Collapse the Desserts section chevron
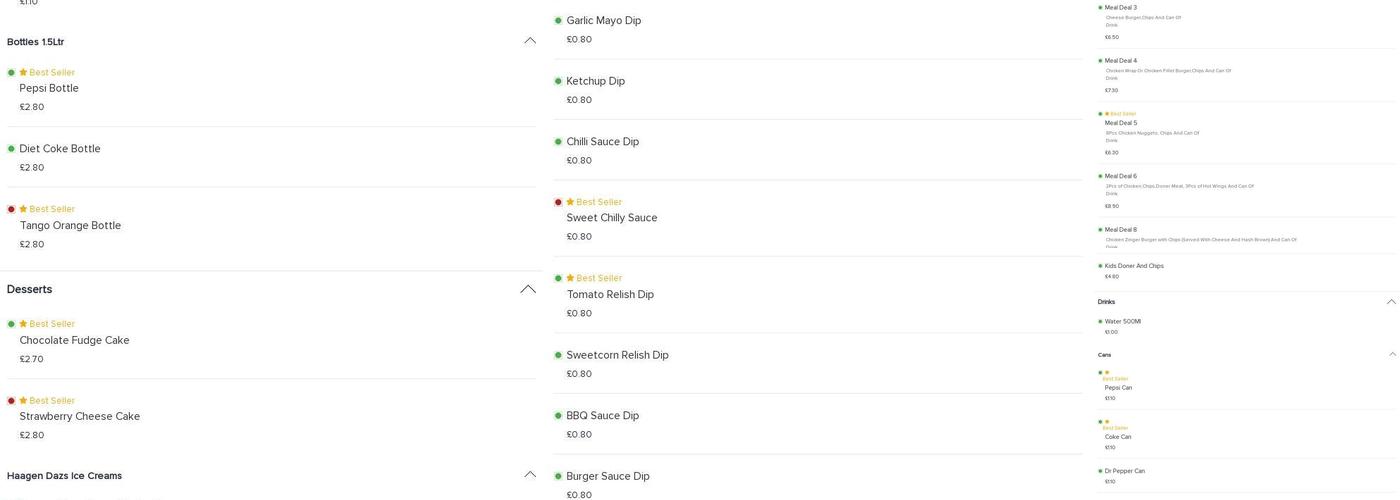1400x500 pixels. click(528, 289)
